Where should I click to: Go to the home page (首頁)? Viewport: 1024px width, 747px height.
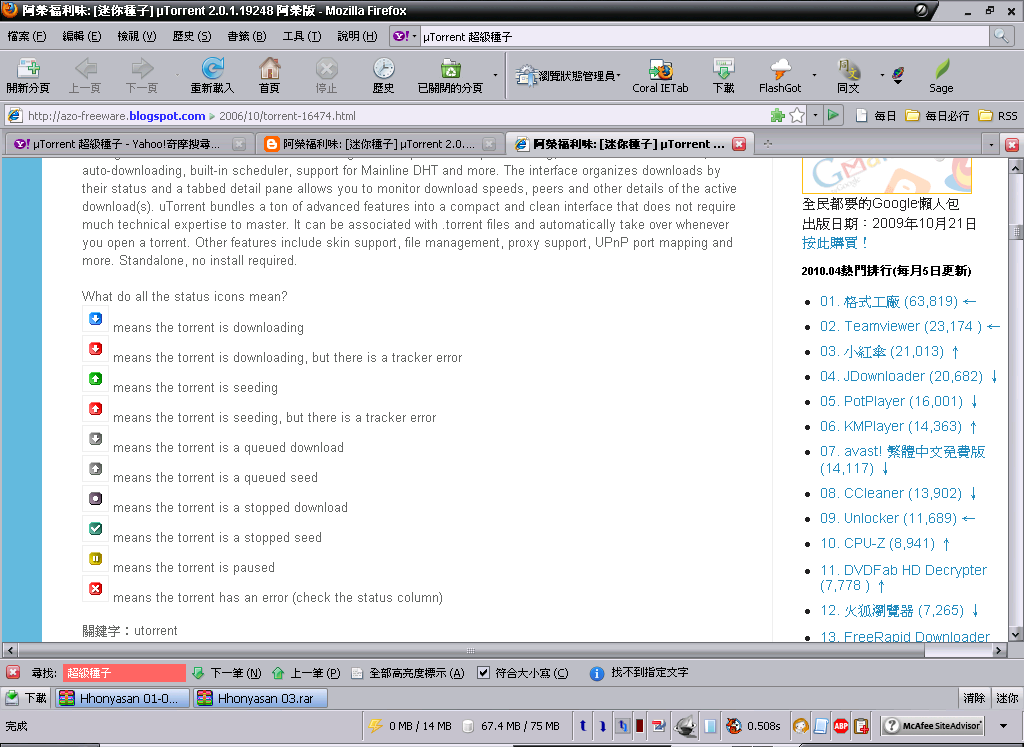269,75
